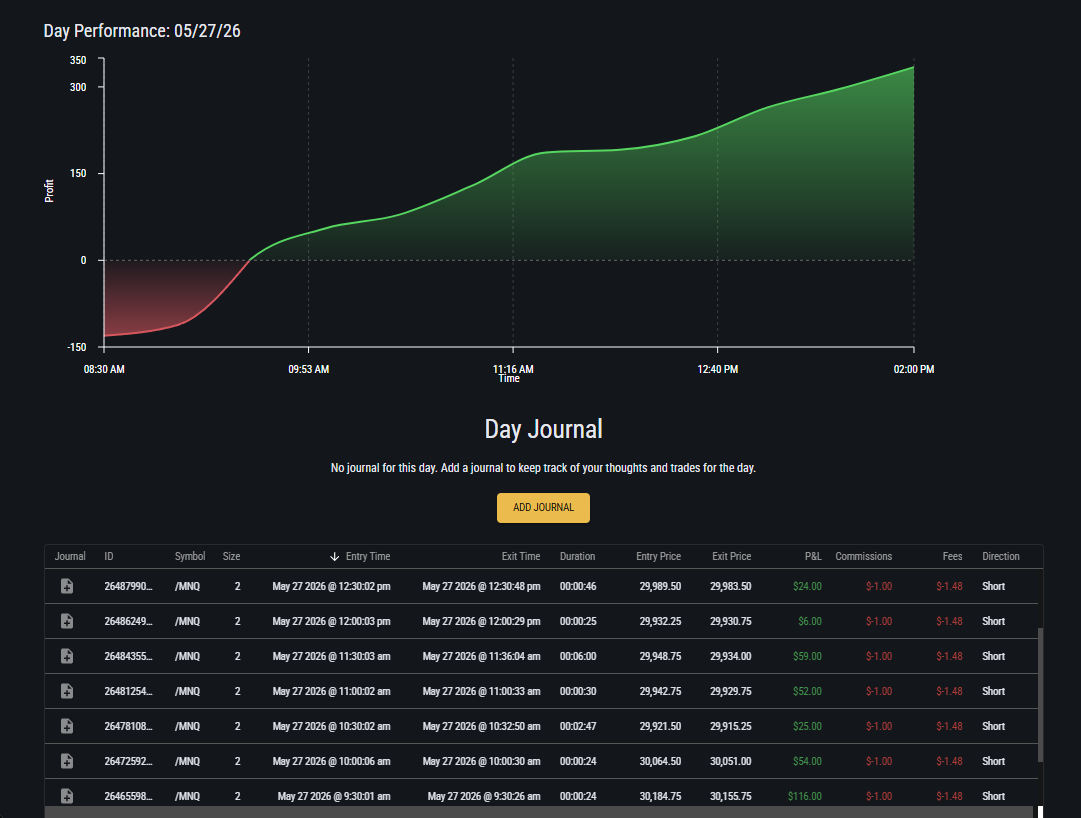This screenshot has height=818, width=1081.
Task: Sort by Exit Price column header
Action: point(731,556)
